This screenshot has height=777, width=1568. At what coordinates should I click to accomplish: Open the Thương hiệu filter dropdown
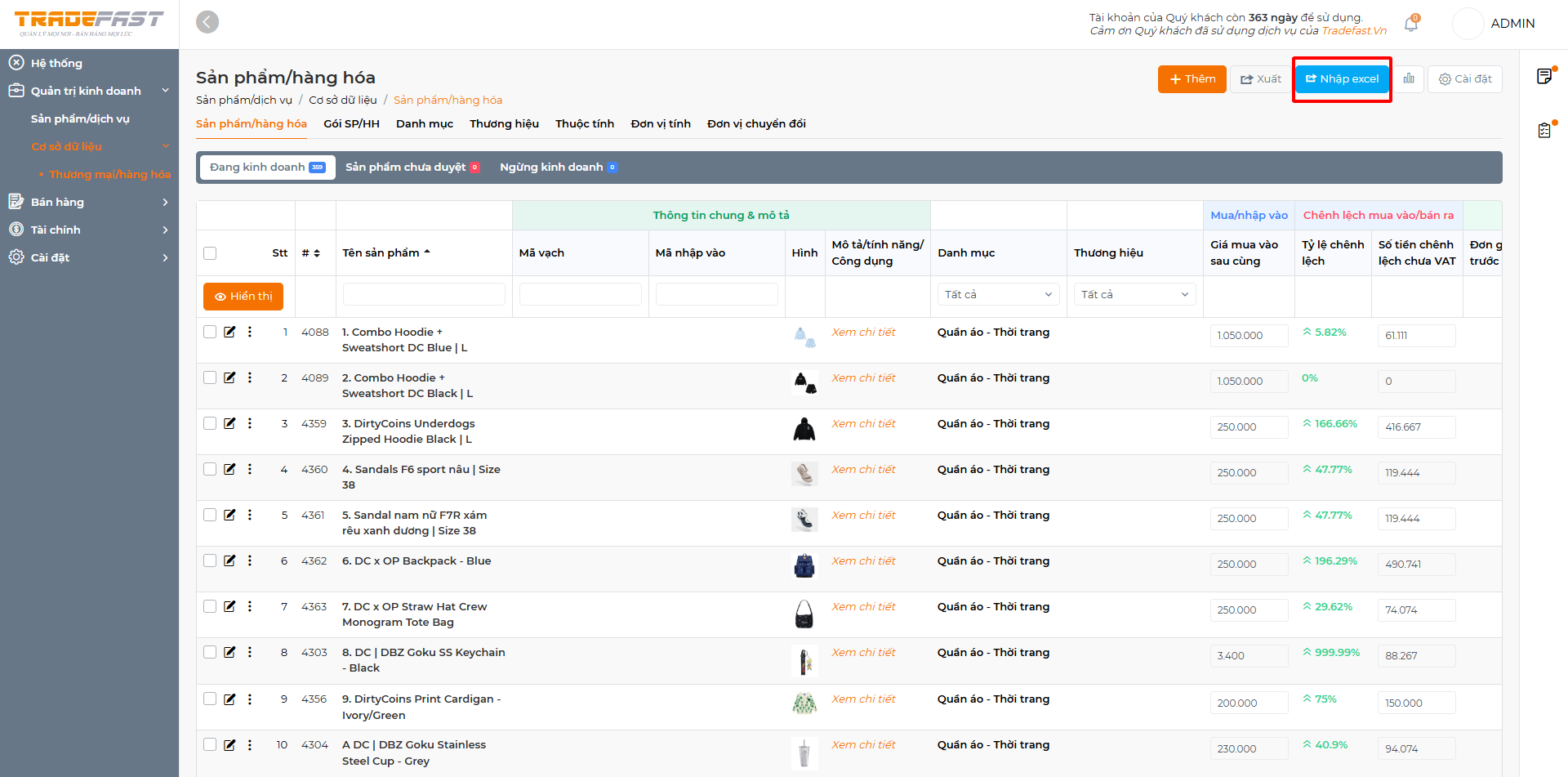pos(1134,294)
